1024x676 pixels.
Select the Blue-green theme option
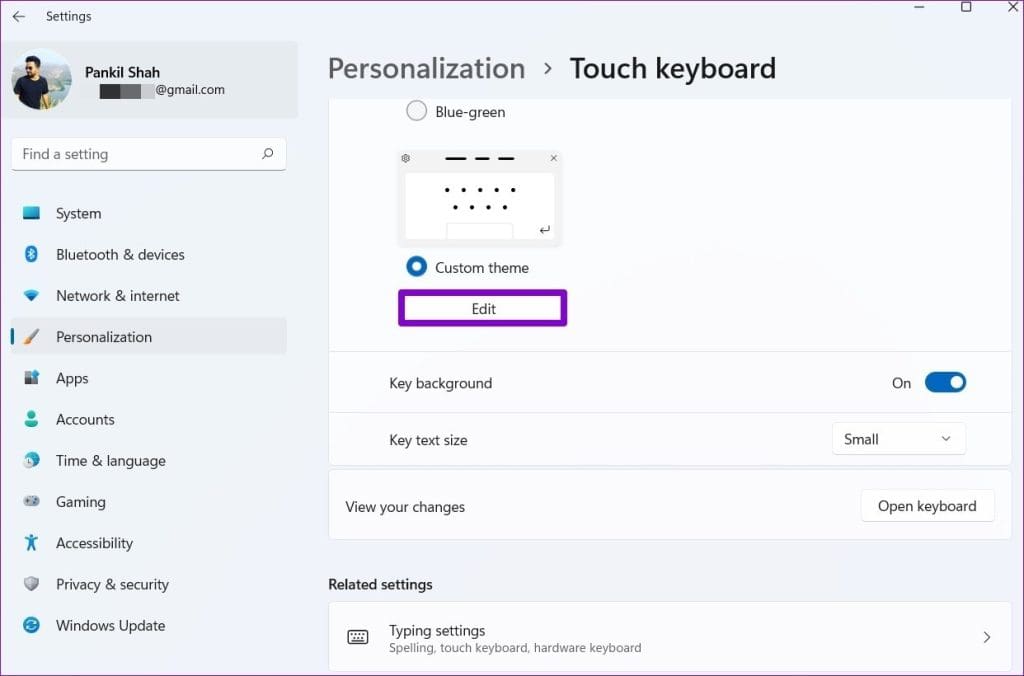point(416,111)
